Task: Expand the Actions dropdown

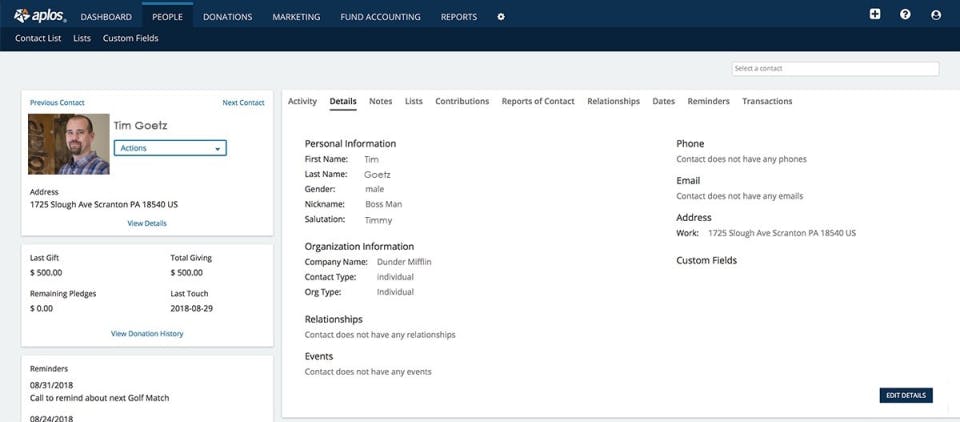Action: click(170, 148)
